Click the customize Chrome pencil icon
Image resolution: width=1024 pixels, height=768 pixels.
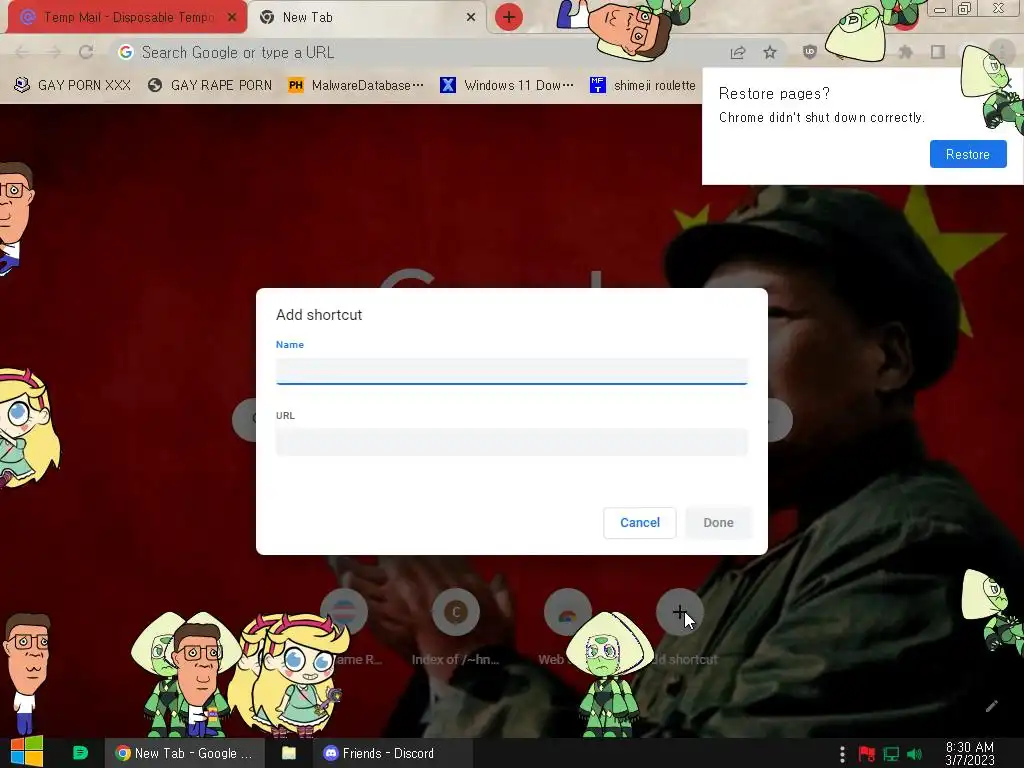click(x=991, y=706)
